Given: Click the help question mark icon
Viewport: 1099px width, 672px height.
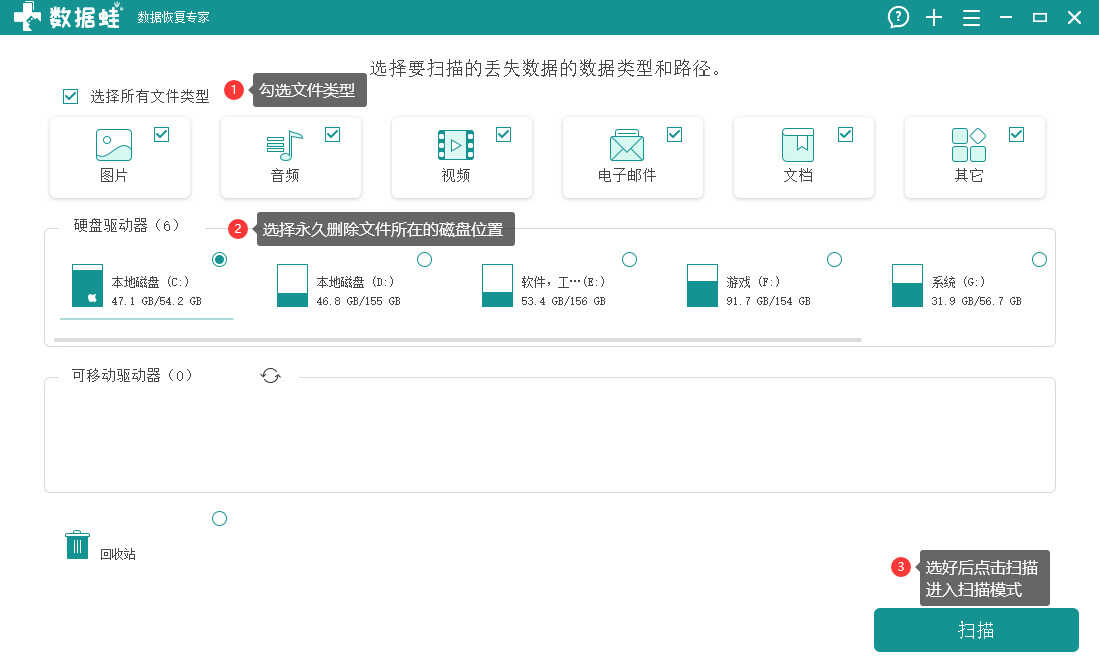Looking at the screenshot, I should tap(898, 17).
